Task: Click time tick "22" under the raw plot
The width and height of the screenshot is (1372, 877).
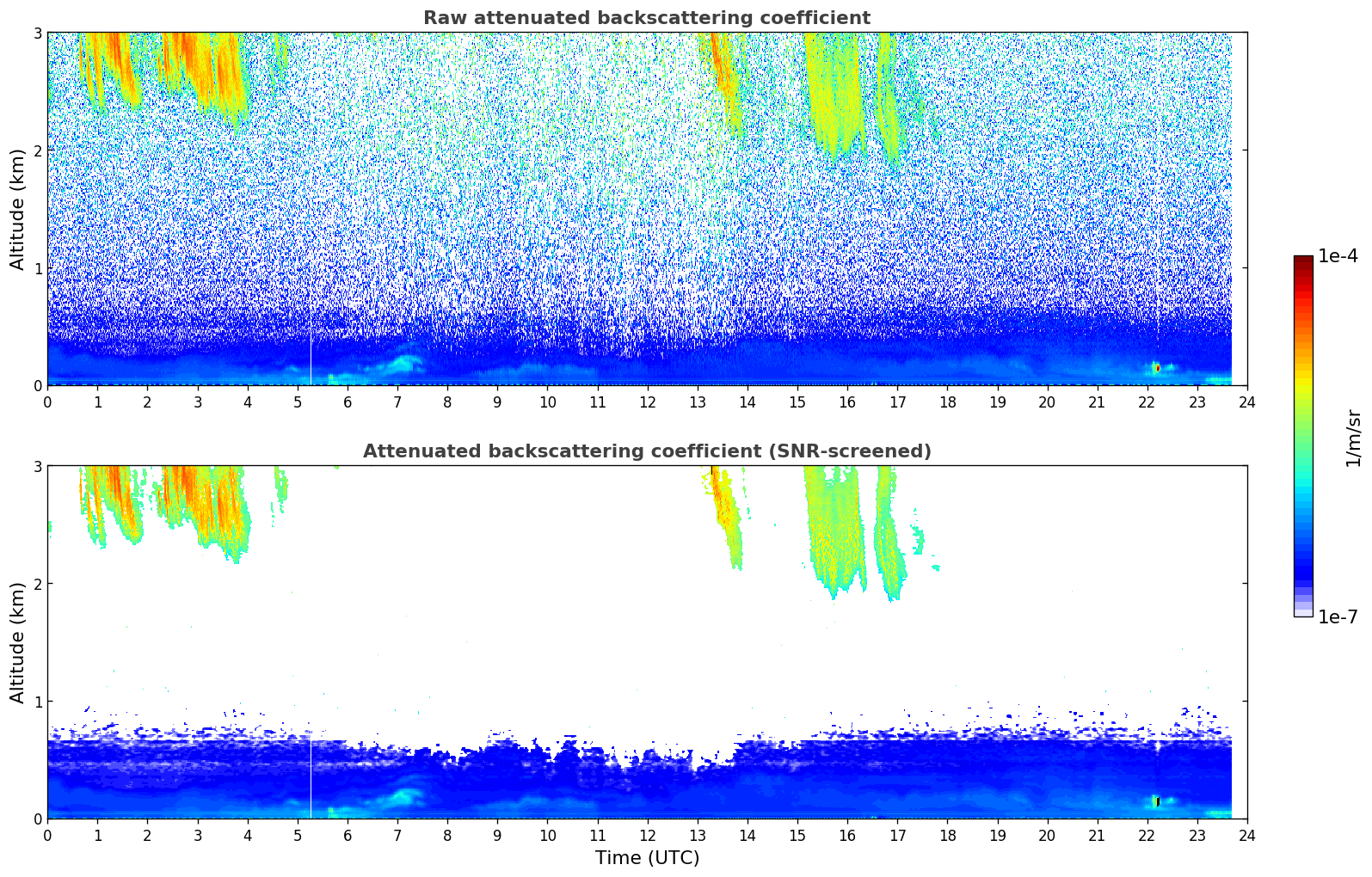Action: [x=1147, y=402]
